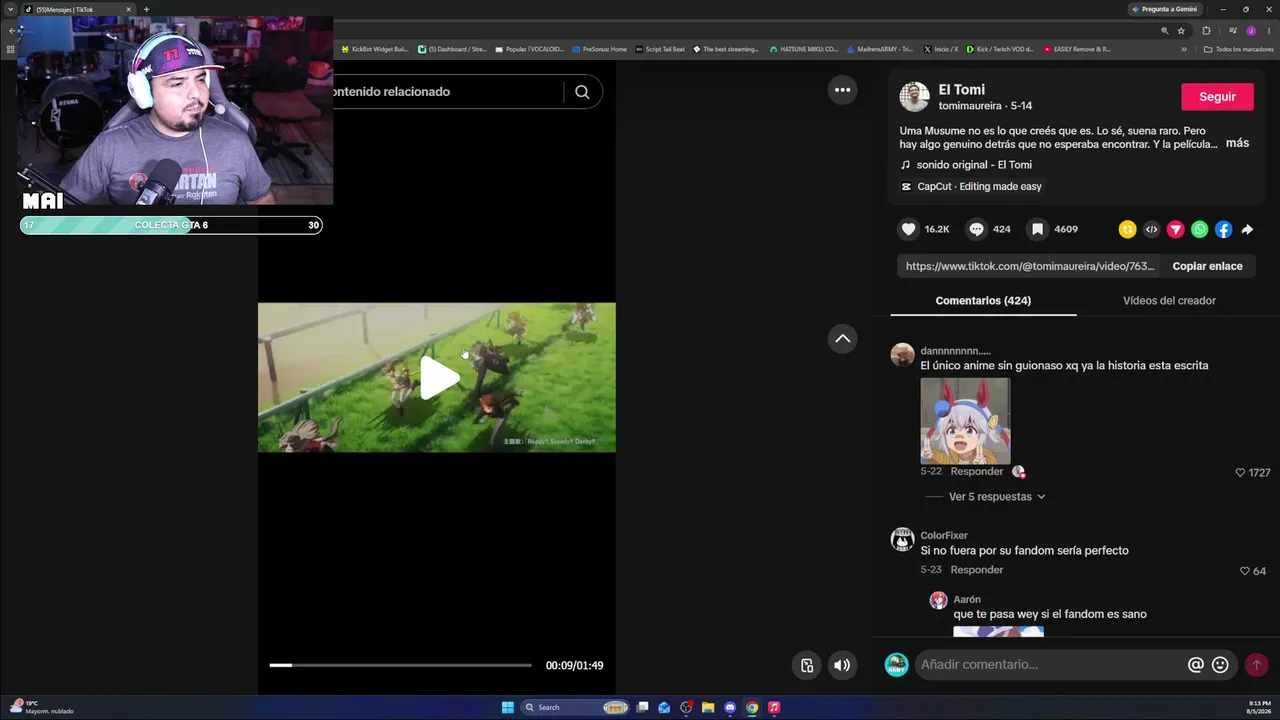Open Aarón's profile avatar

point(938,600)
